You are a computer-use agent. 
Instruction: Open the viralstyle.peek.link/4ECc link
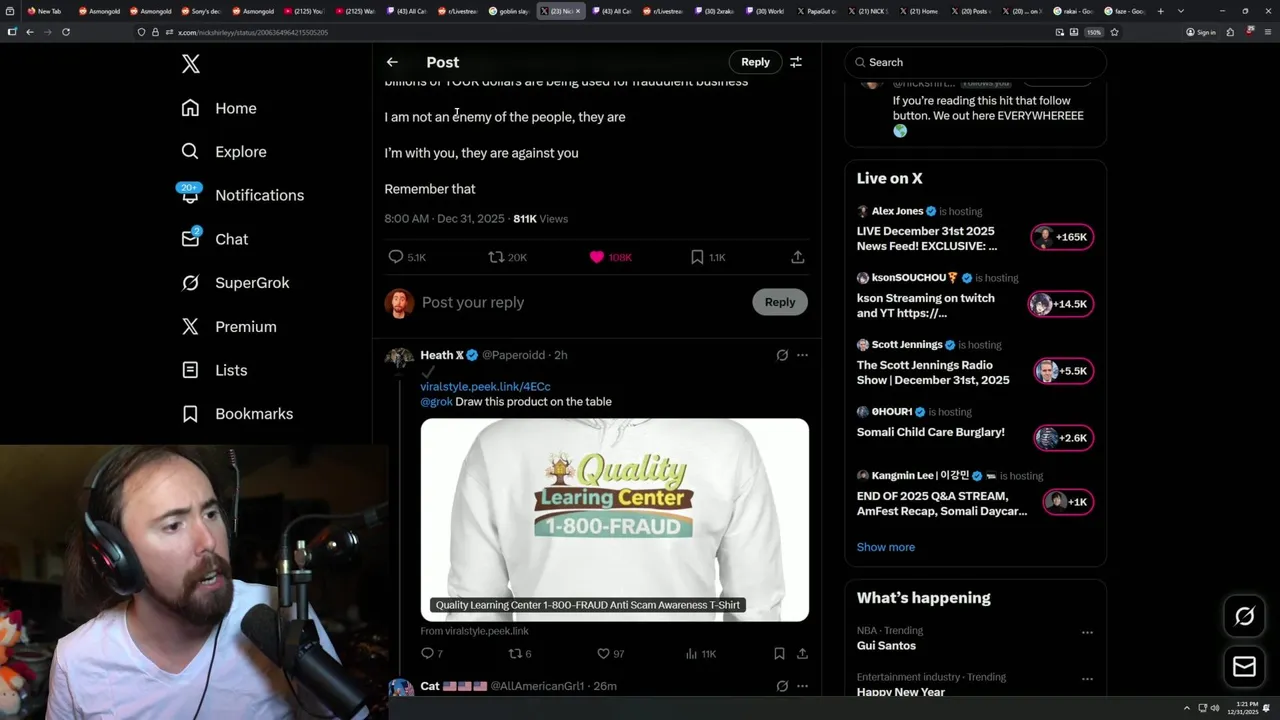coord(485,386)
